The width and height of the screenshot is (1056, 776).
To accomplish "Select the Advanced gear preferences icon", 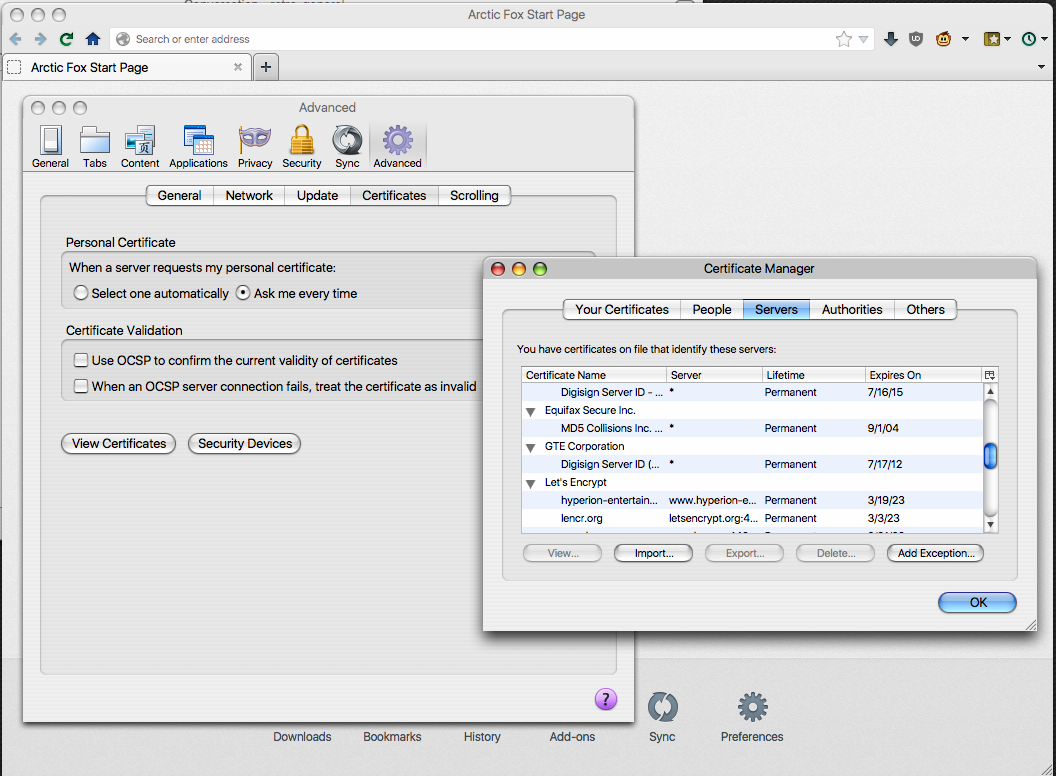I will click(x=397, y=146).
